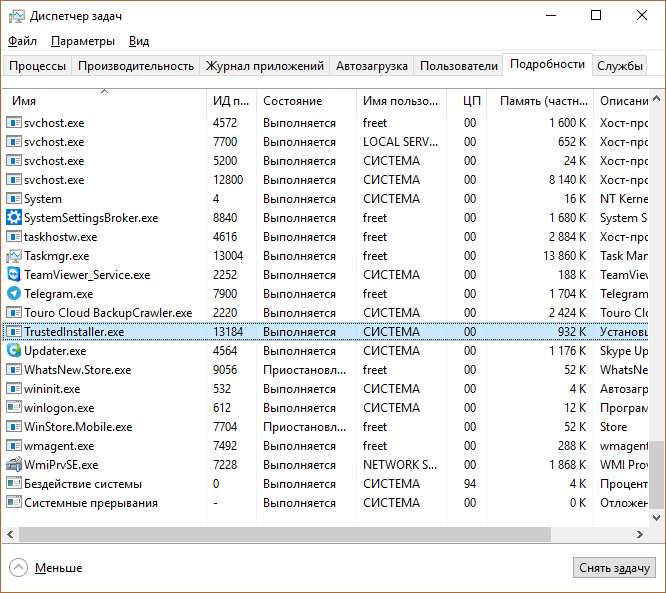Click the Taskmgr.exe process icon
Screen dimensions: 666x593
(x=14, y=256)
